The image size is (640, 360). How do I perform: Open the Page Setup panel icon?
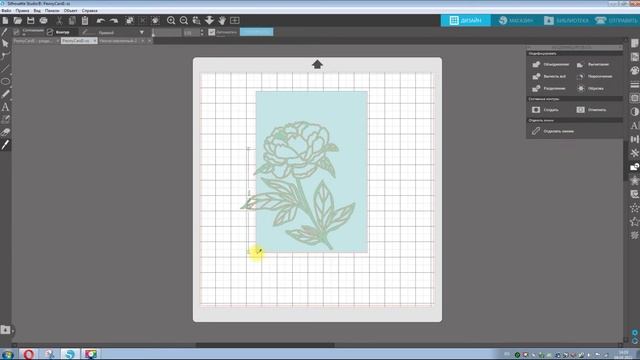pos(634,43)
